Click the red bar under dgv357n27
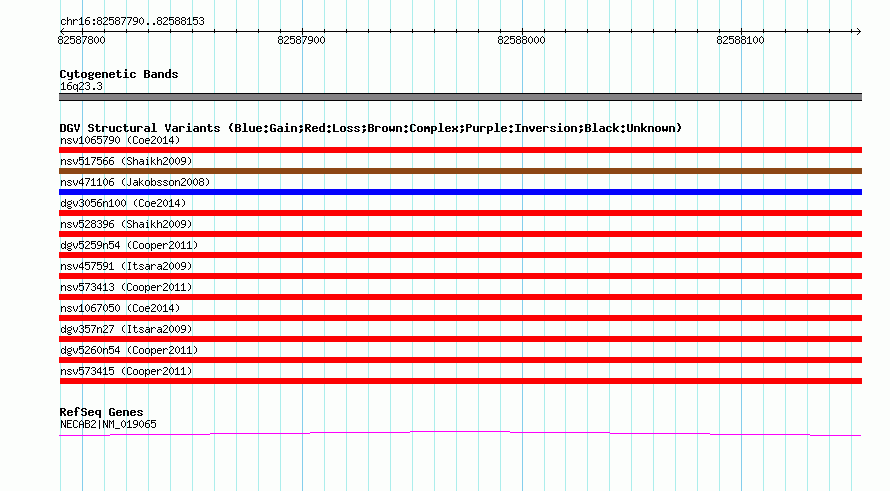Image resolution: width=890 pixels, height=491 pixels. click(460, 339)
